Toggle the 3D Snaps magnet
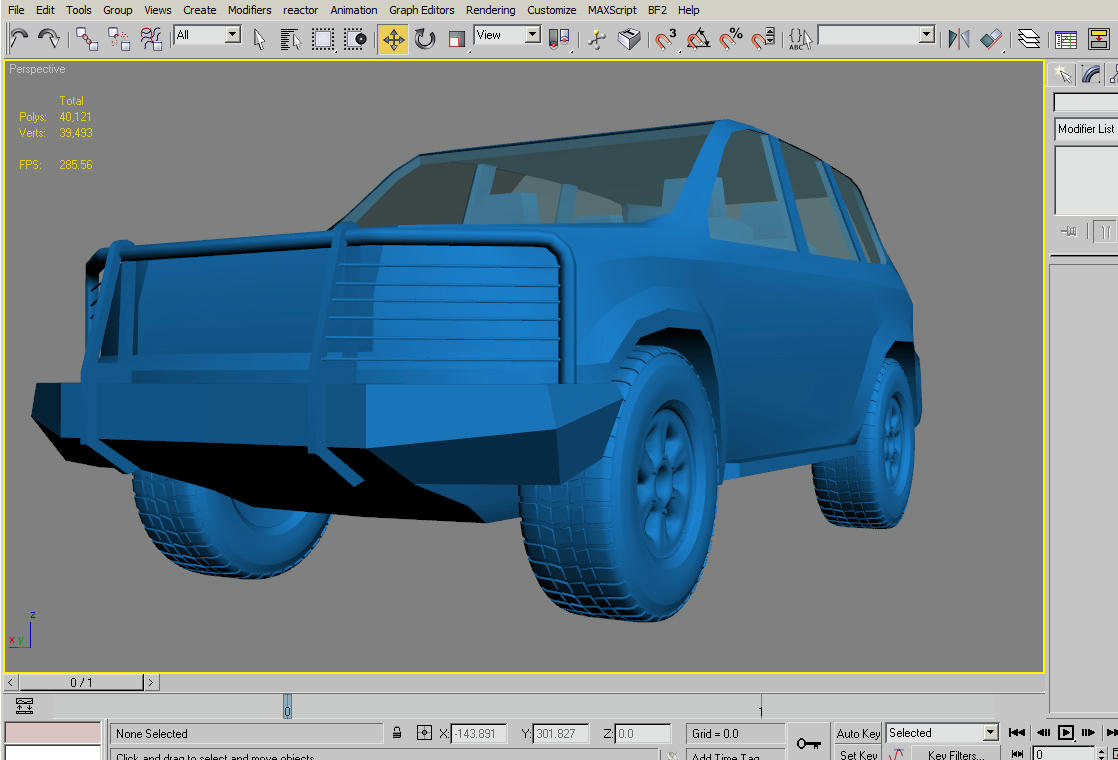Image resolution: width=1118 pixels, height=760 pixels. (666, 39)
